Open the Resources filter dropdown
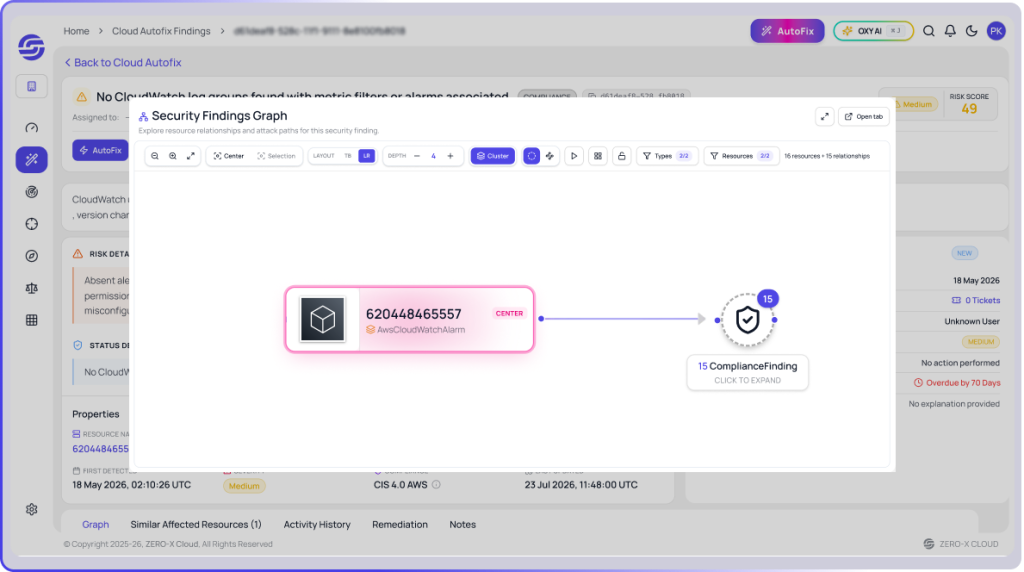 [x=741, y=156]
